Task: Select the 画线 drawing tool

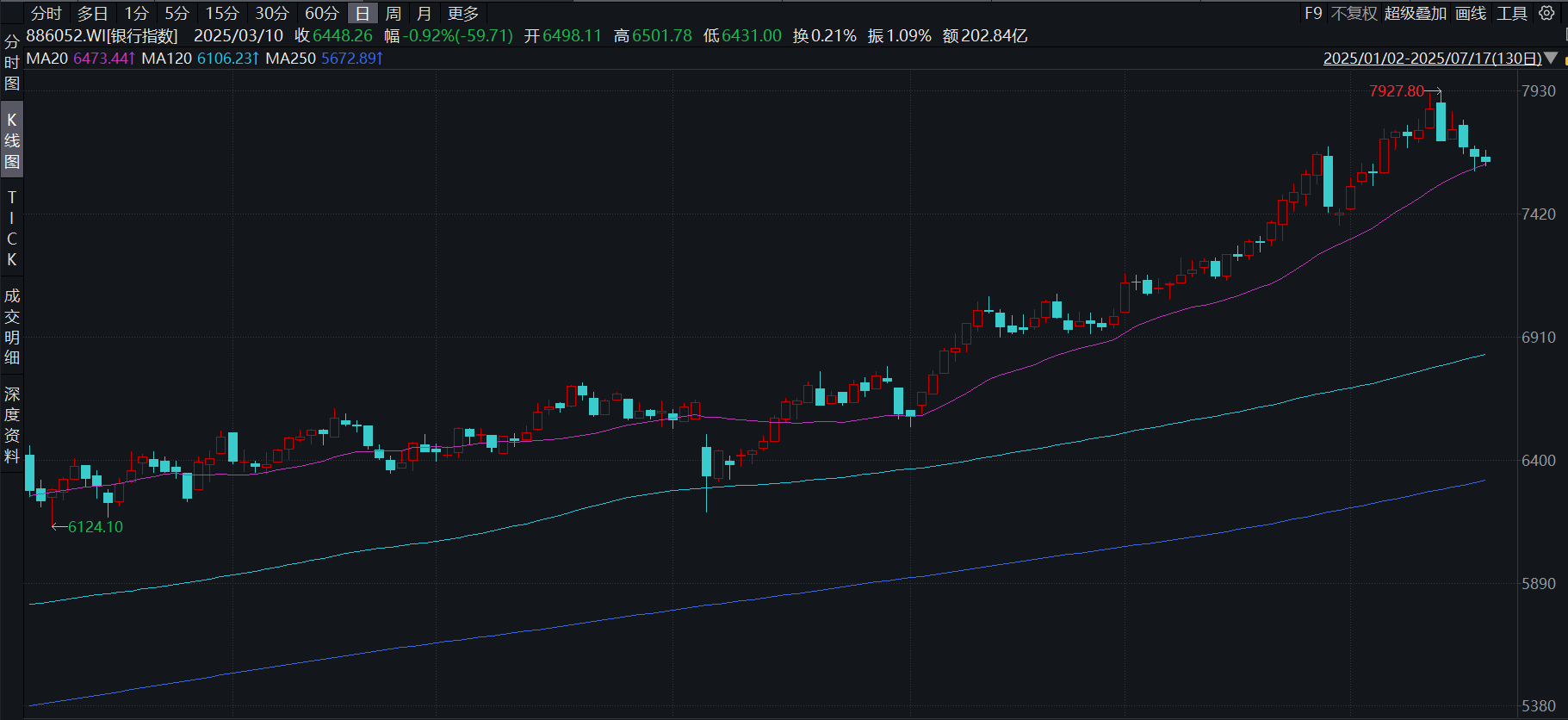Action: pyautogui.click(x=1471, y=13)
